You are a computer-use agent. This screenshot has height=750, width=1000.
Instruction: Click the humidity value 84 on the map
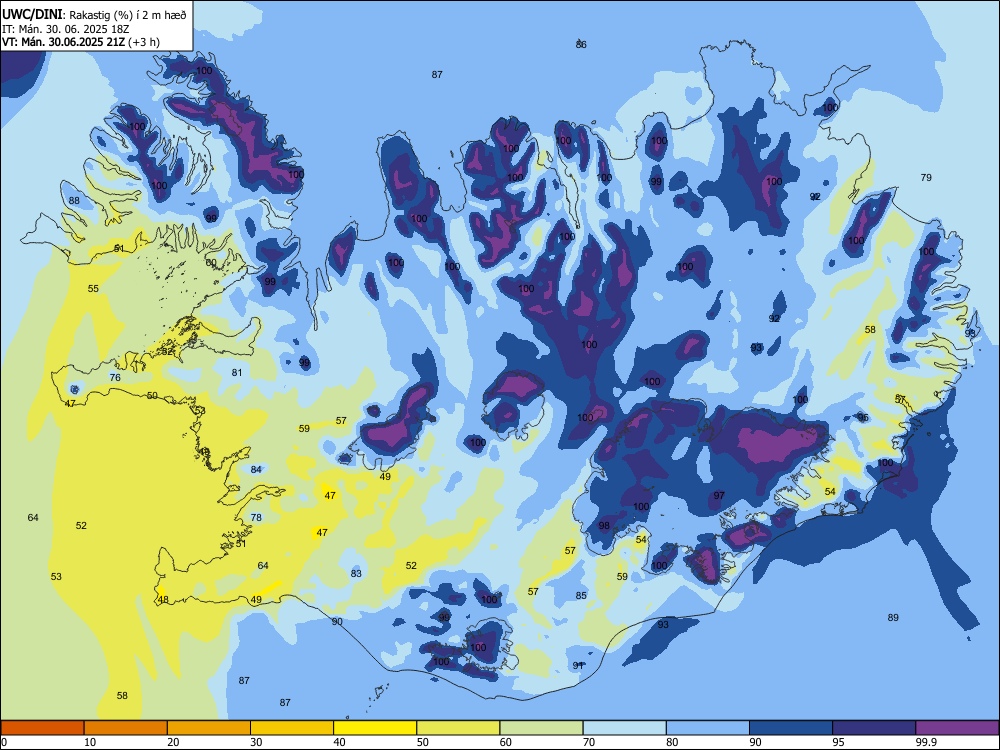256,470
